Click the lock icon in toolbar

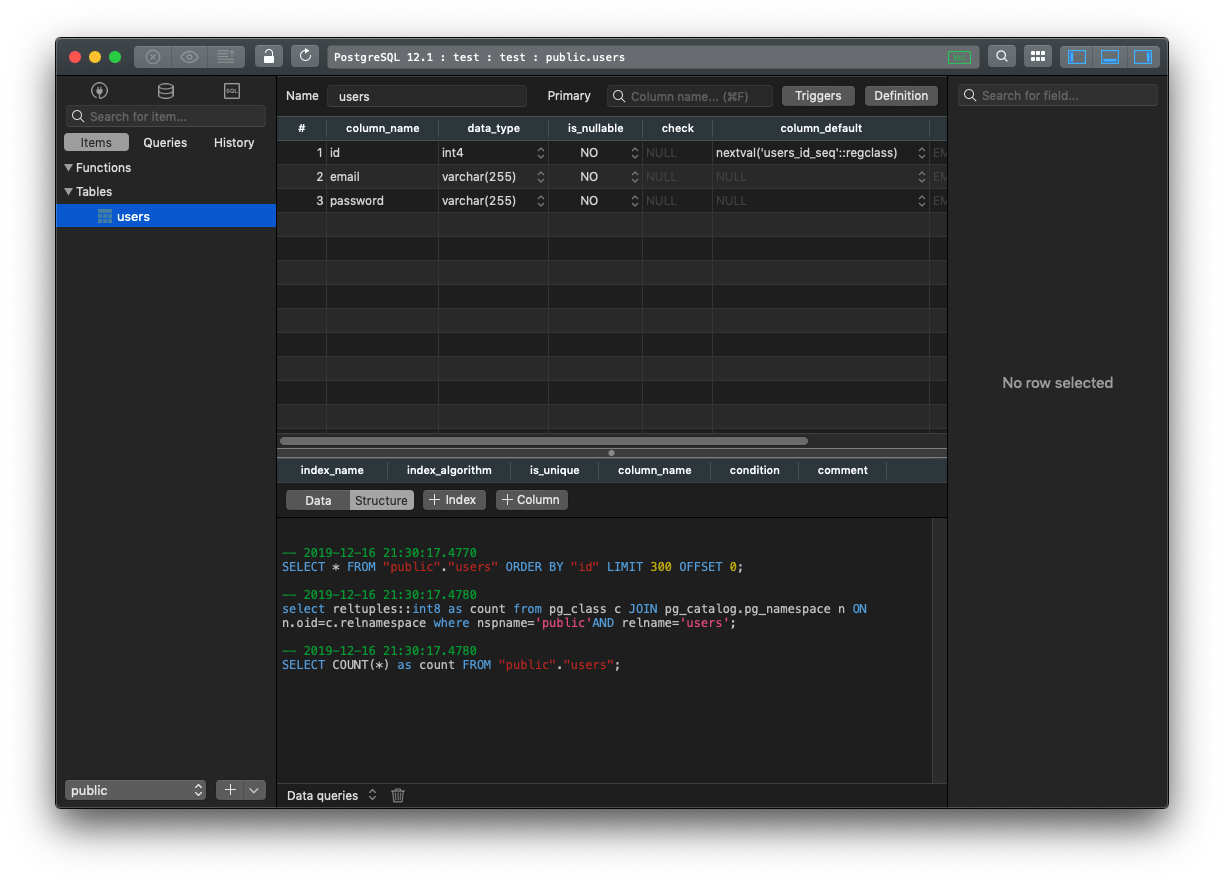269,57
